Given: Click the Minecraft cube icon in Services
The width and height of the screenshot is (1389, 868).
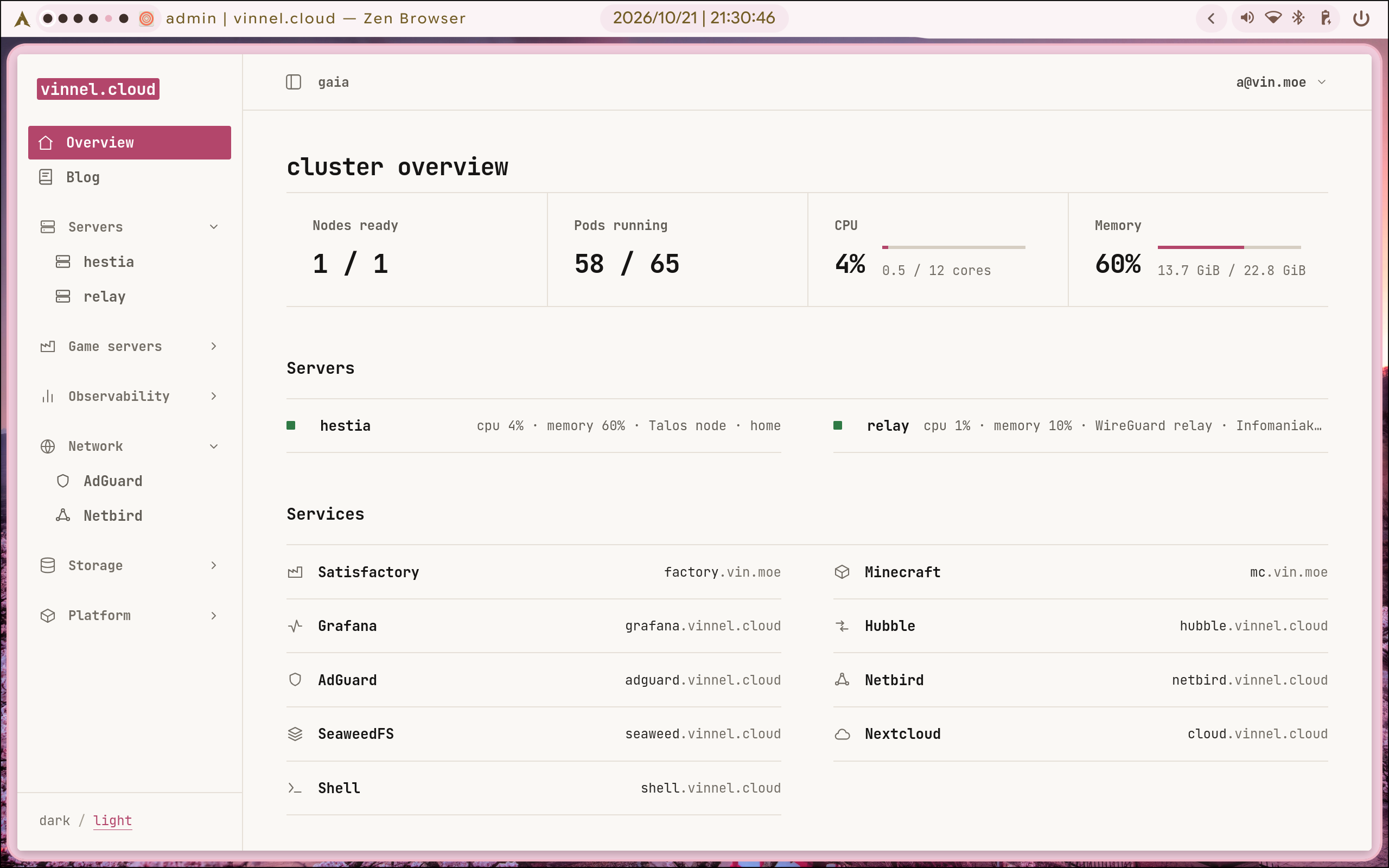Looking at the screenshot, I should (842, 572).
